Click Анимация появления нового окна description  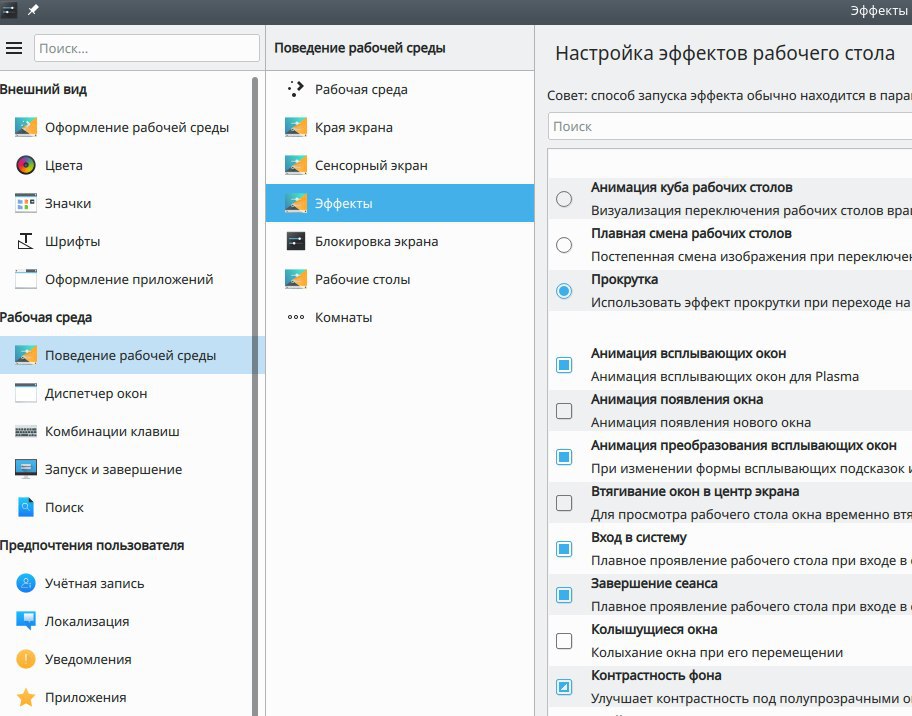(701, 422)
